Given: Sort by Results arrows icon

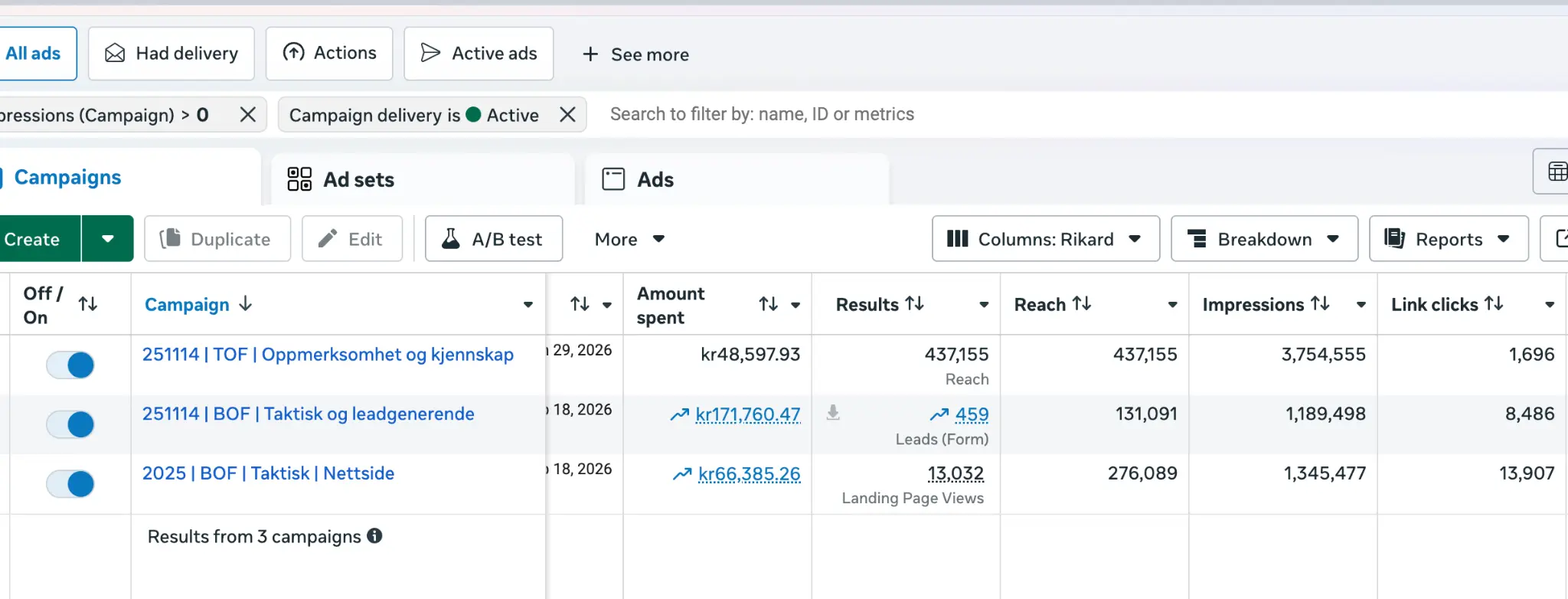Looking at the screenshot, I should tap(914, 303).
